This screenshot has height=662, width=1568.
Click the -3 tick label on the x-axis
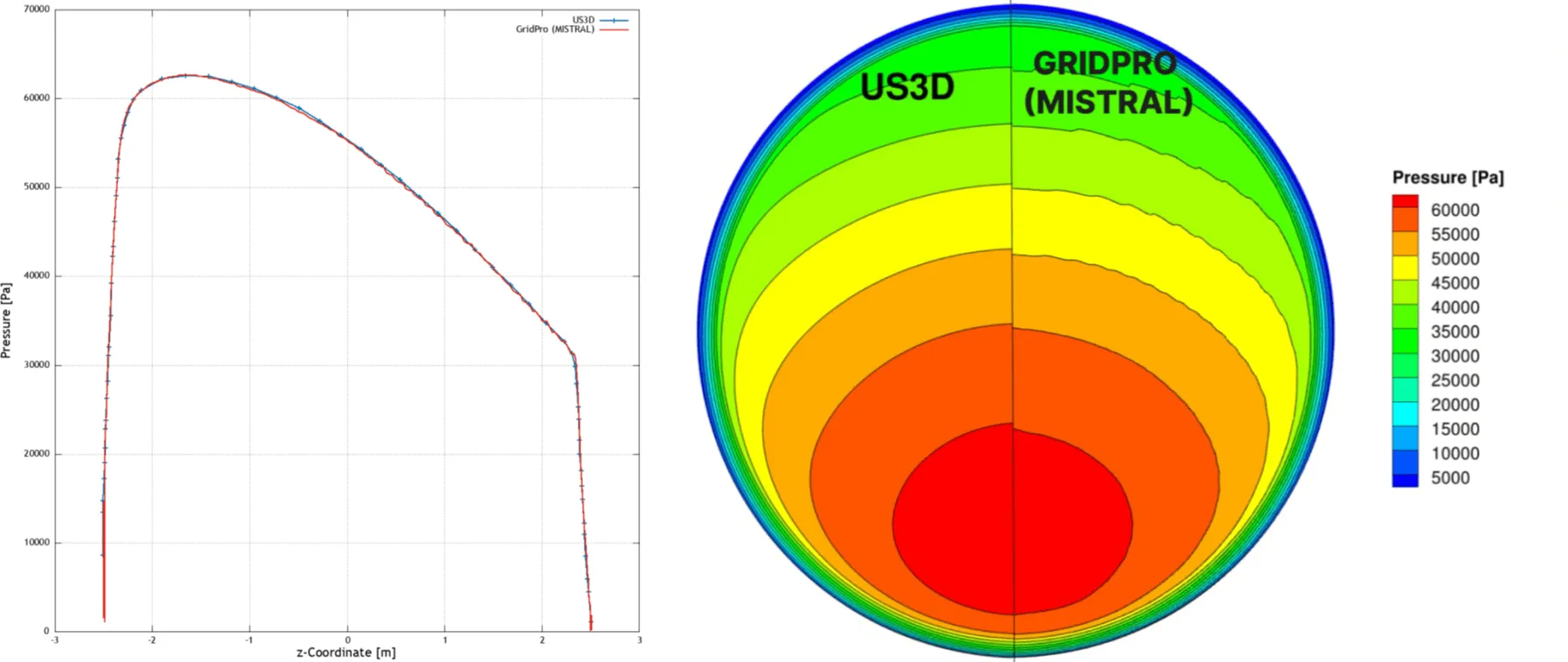(x=54, y=640)
